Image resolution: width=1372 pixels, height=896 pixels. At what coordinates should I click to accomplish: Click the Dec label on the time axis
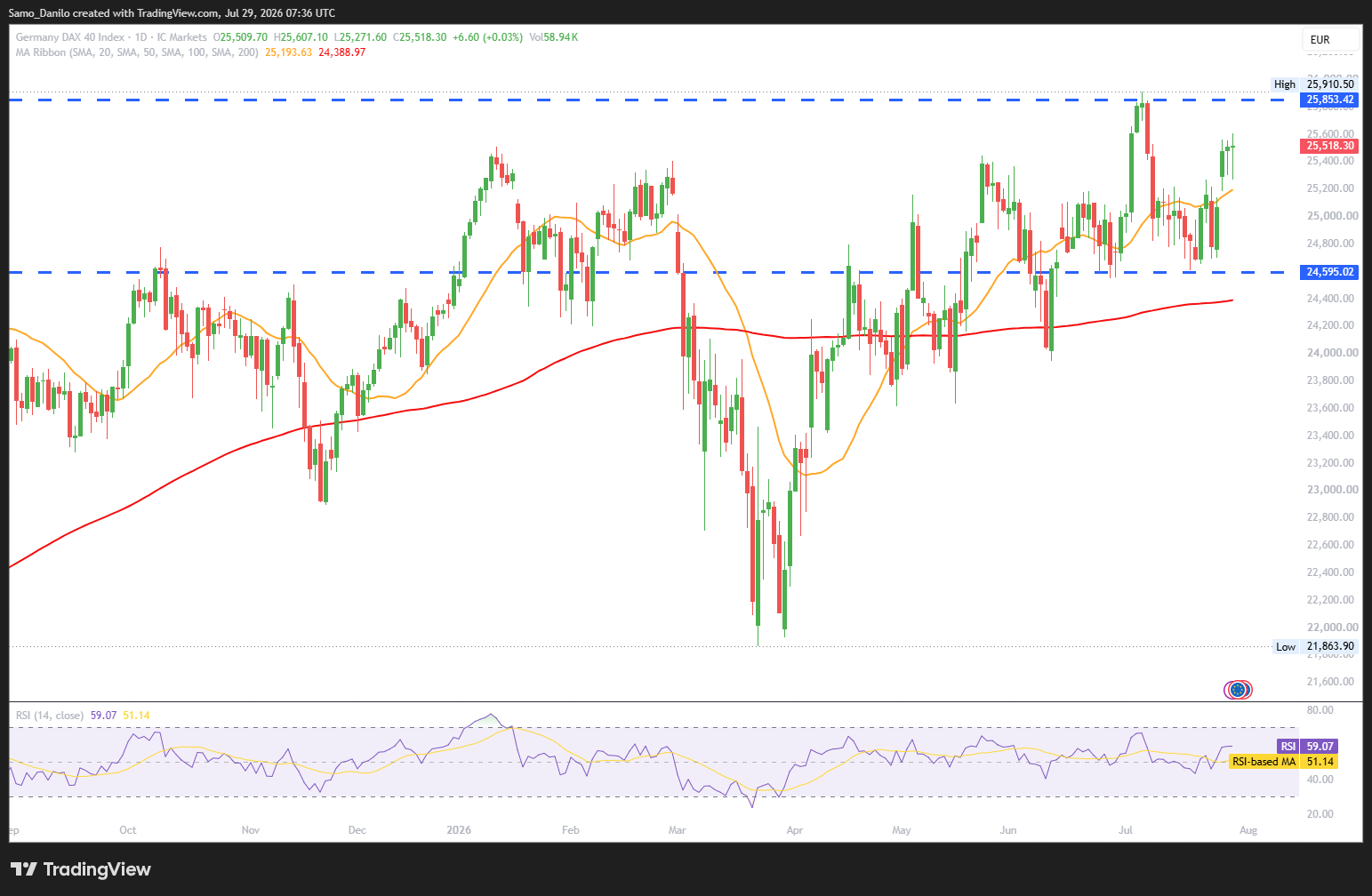pos(357,830)
